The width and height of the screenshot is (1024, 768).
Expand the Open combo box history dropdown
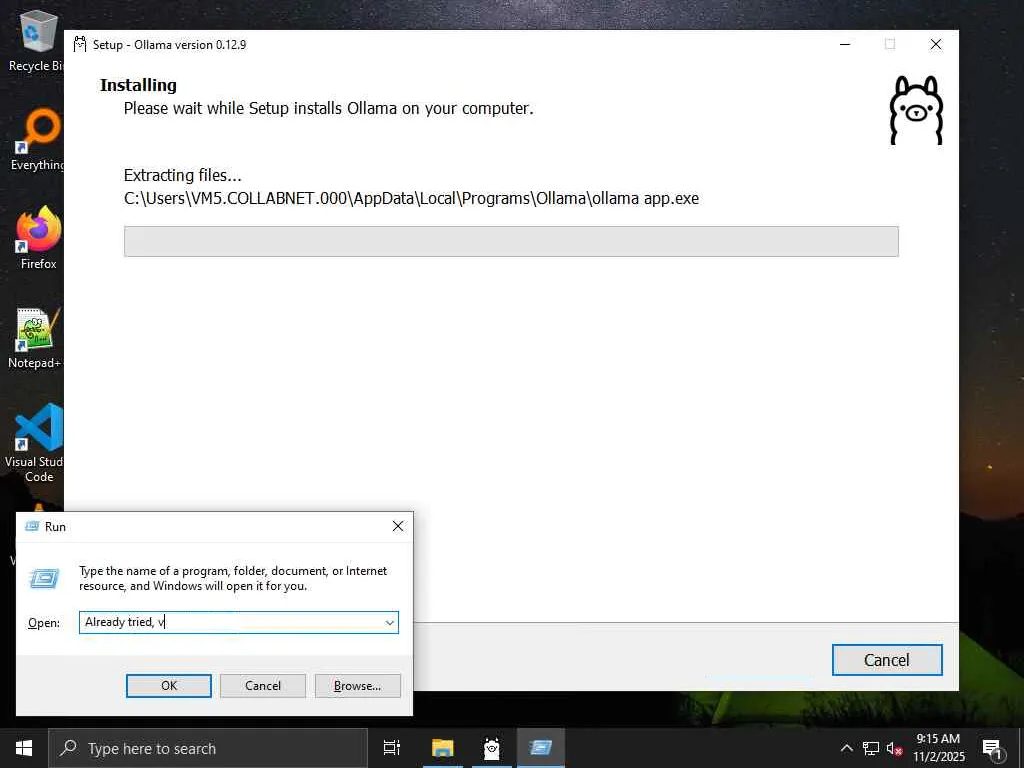pos(390,622)
